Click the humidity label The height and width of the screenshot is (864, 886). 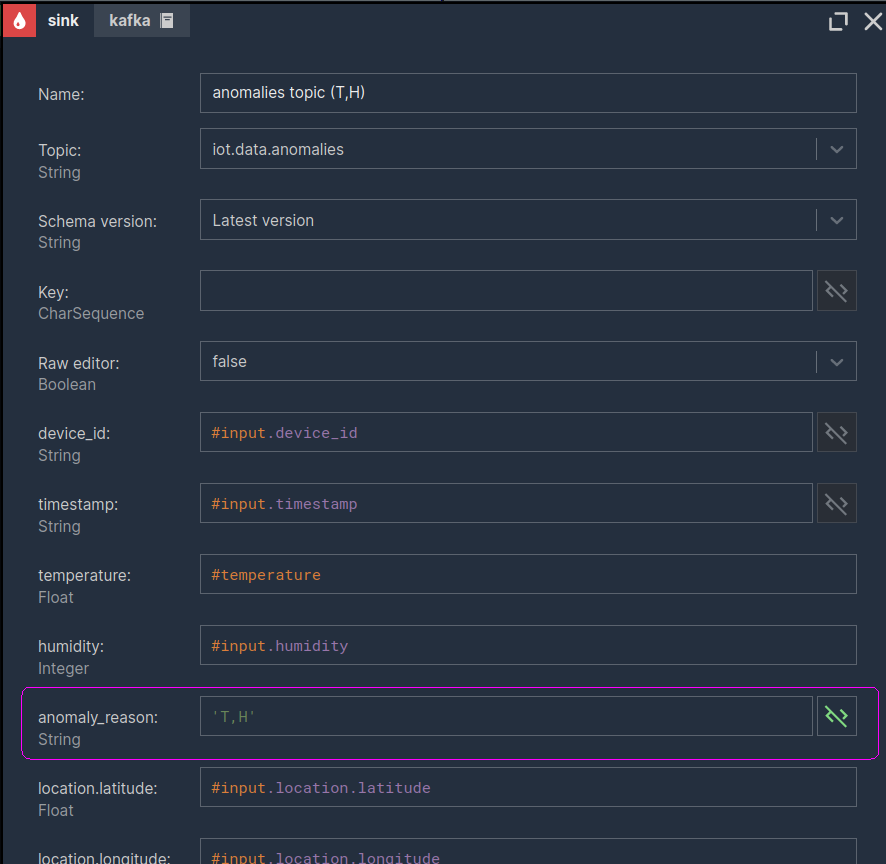71,646
